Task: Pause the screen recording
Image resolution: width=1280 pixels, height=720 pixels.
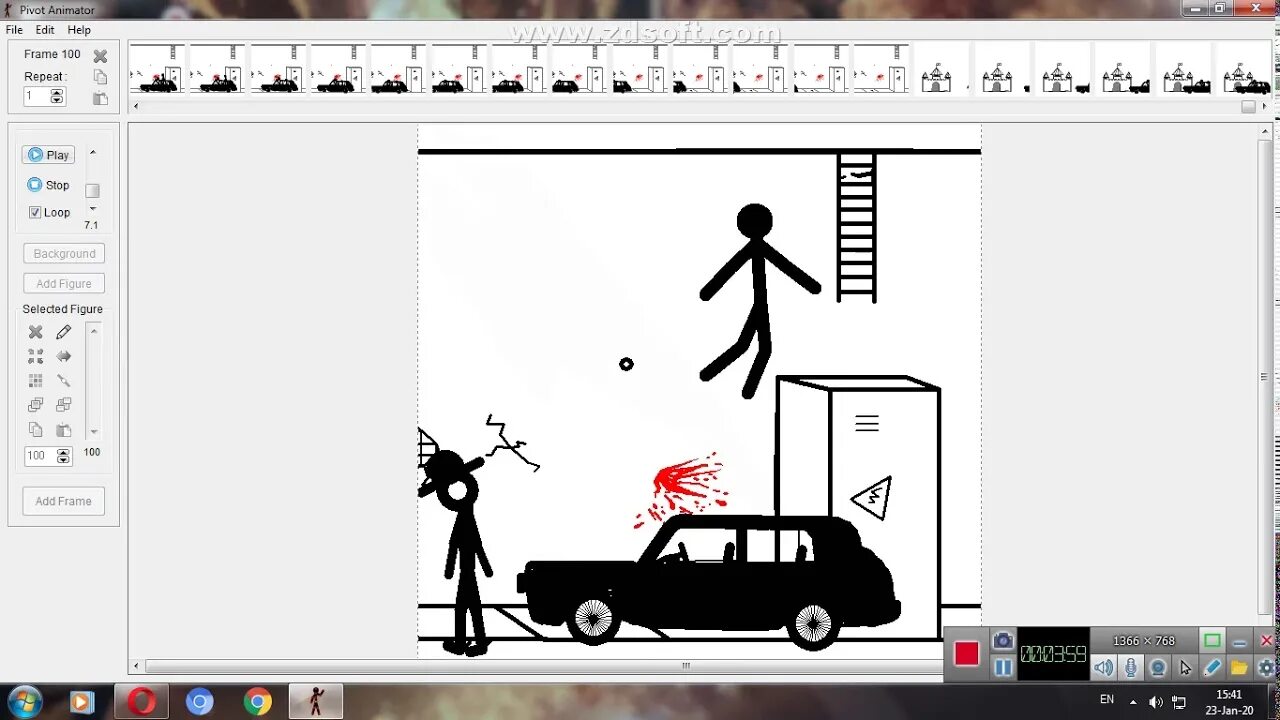Action: tap(1003, 667)
